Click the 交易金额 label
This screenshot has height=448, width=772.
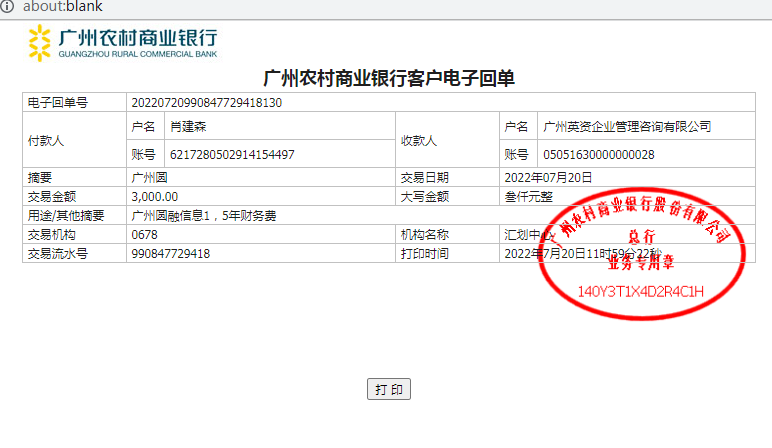[x=52, y=196]
